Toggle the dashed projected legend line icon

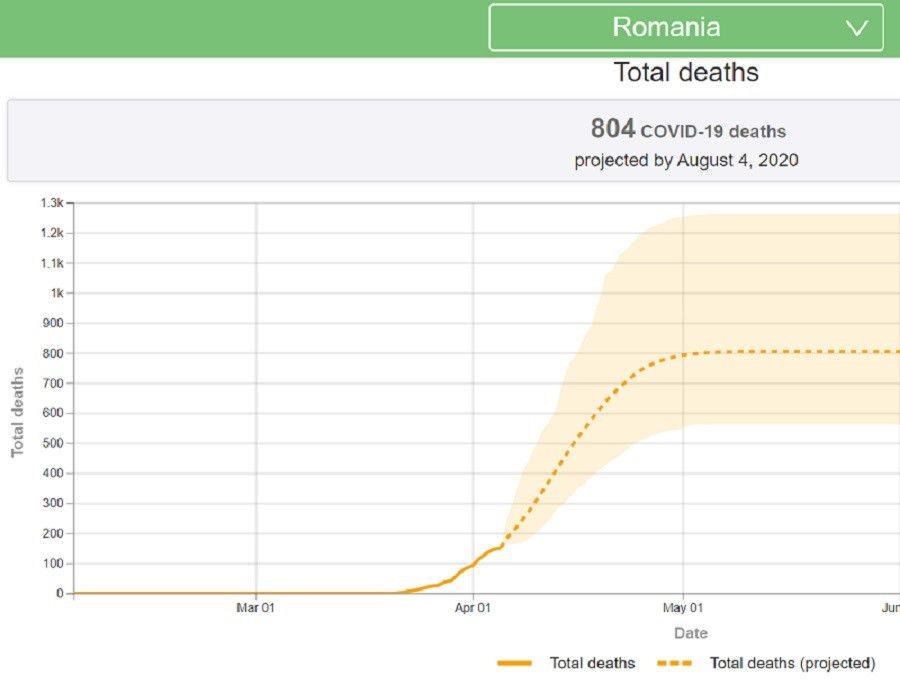[675, 663]
